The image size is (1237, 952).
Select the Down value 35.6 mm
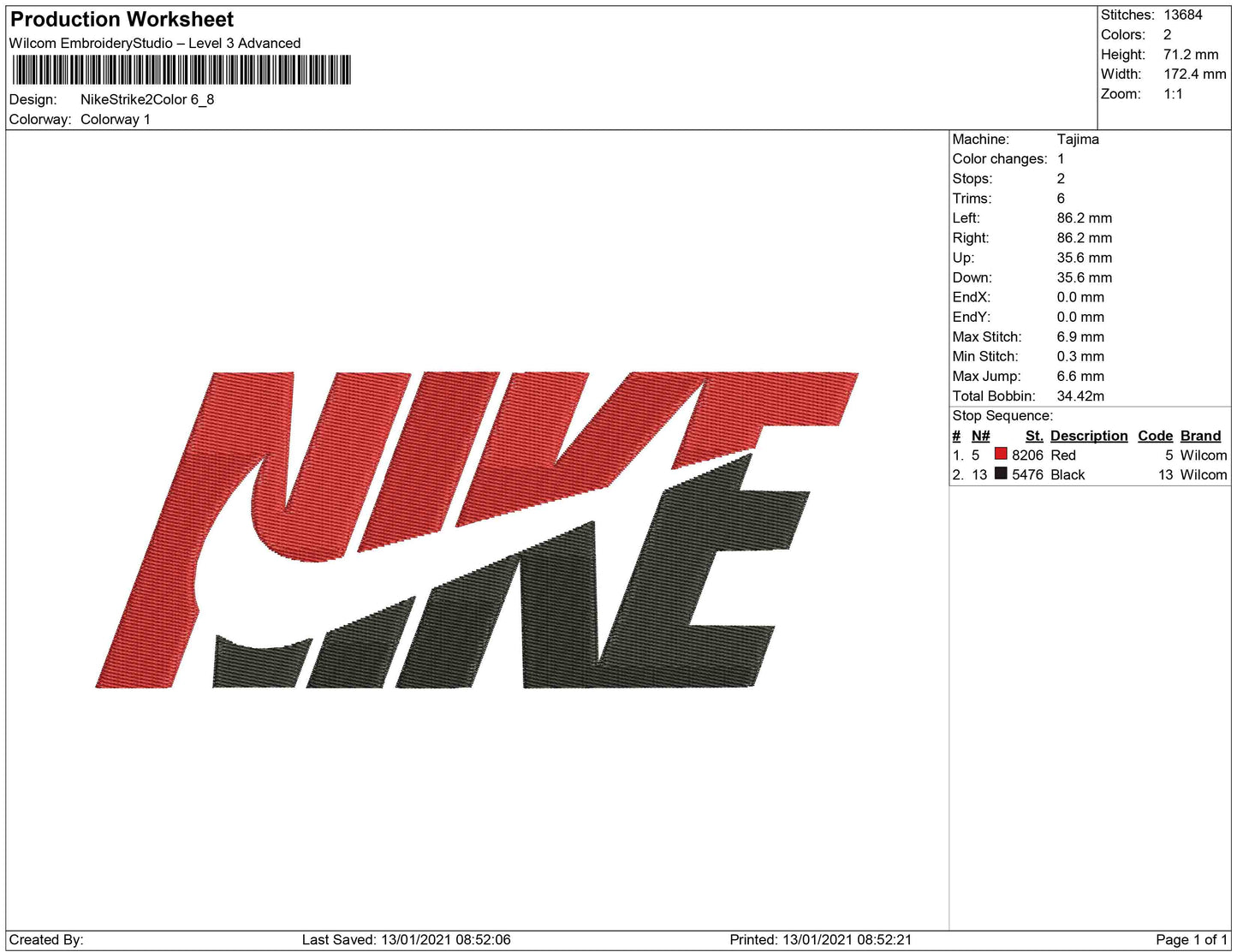pos(1085,277)
